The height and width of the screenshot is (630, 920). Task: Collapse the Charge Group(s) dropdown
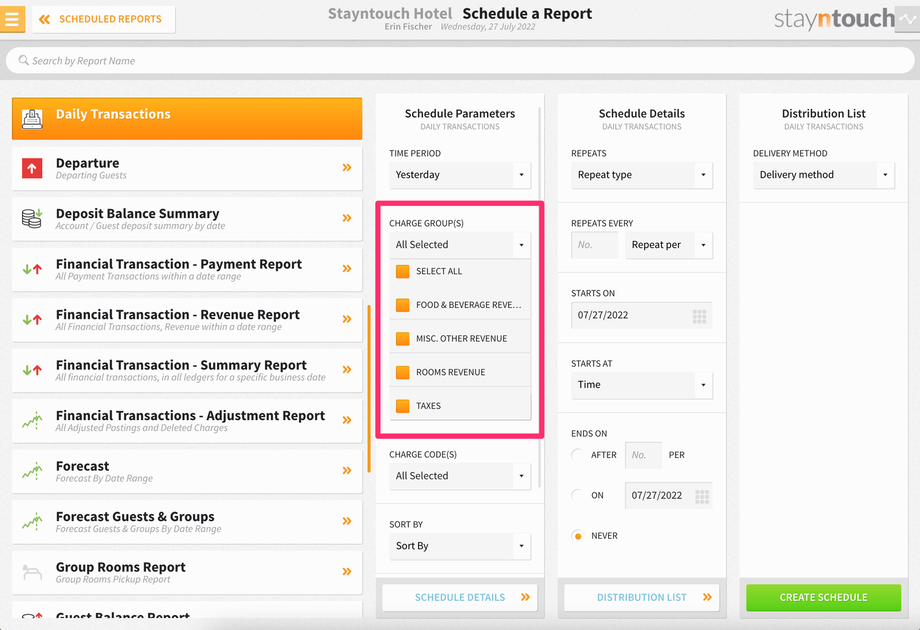(460, 245)
